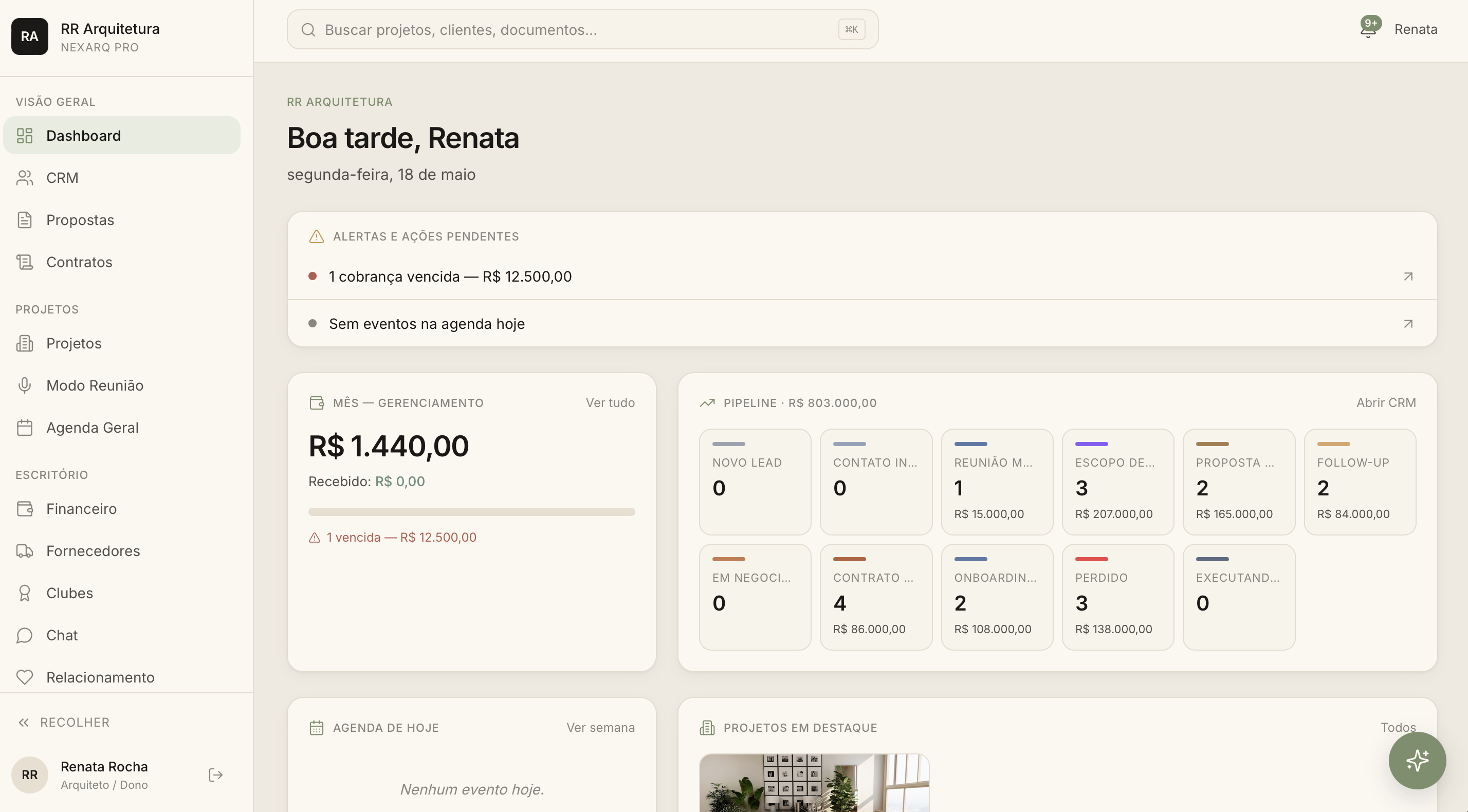Click the Renata Rocha profile name

104,767
